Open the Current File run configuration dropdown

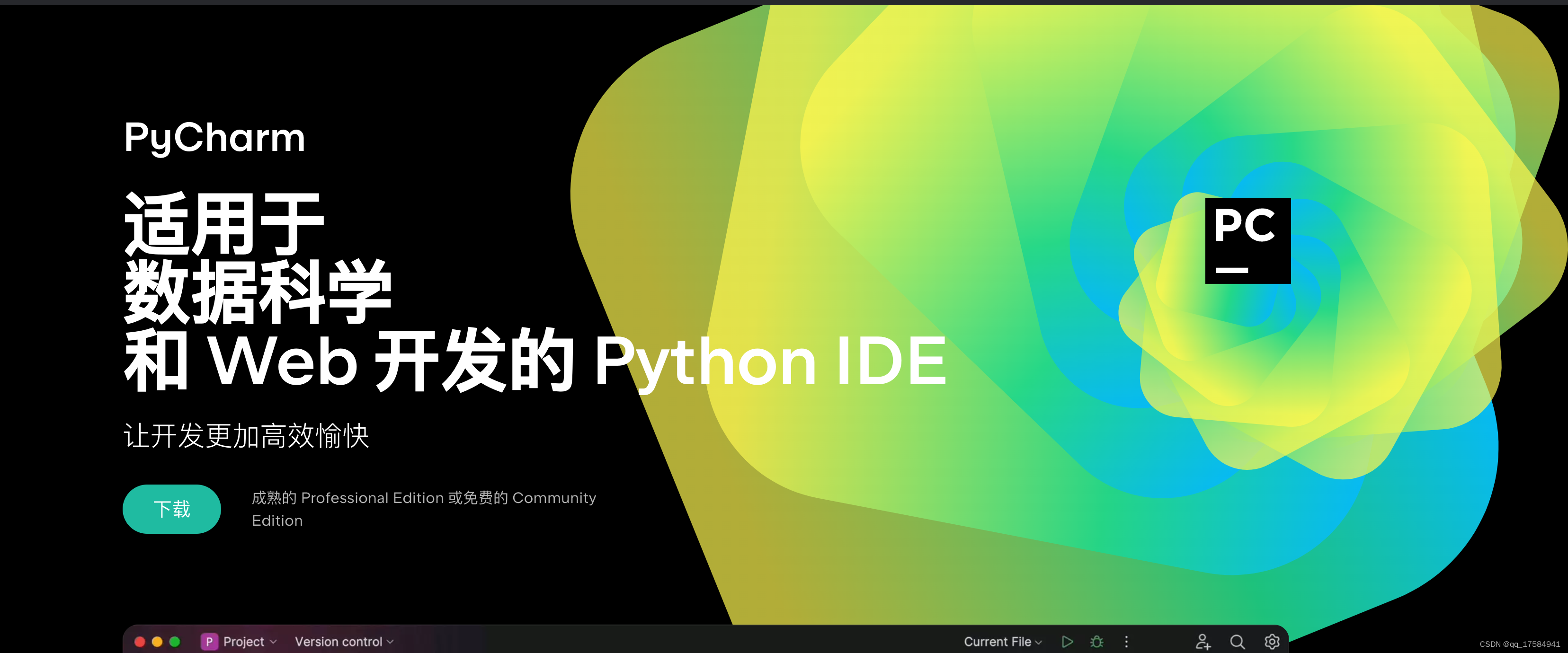pyautogui.click(x=1003, y=642)
